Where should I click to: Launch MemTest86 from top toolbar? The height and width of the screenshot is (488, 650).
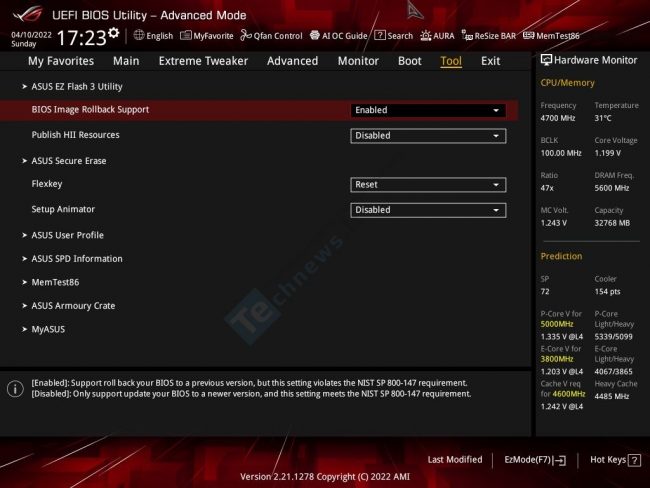(x=551, y=36)
